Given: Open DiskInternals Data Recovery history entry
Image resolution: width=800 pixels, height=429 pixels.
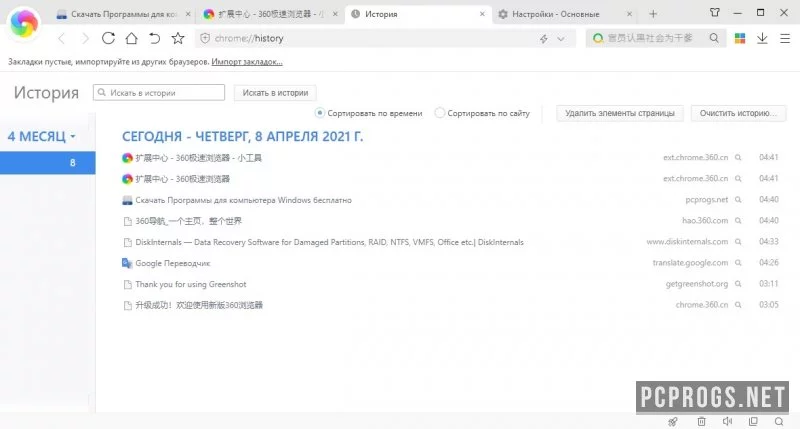Looking at the screenshot, I should (329, 242).
